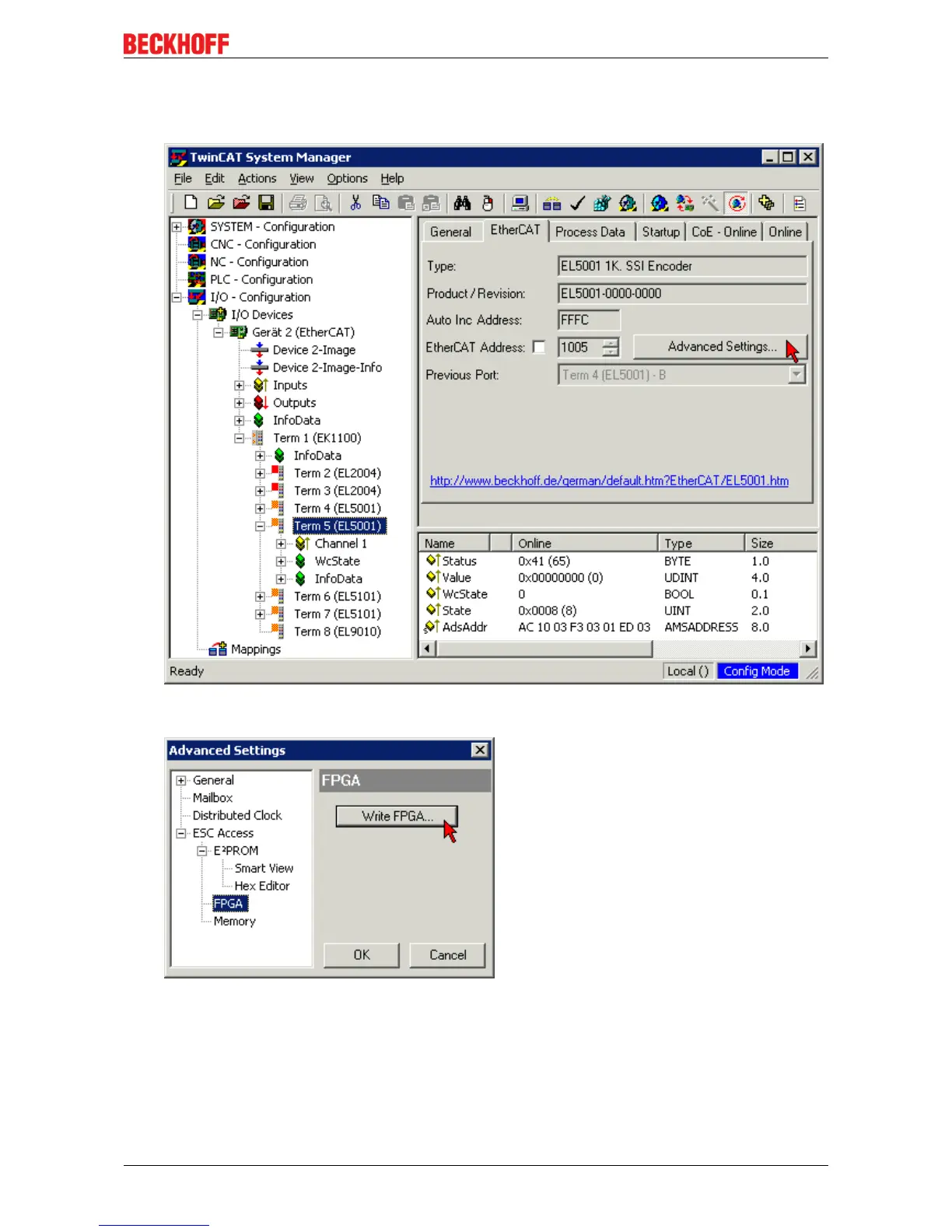Click the rightmost list toolbar icon
Viewport: 952px width, 1232px height.
[x=800, y=203]
